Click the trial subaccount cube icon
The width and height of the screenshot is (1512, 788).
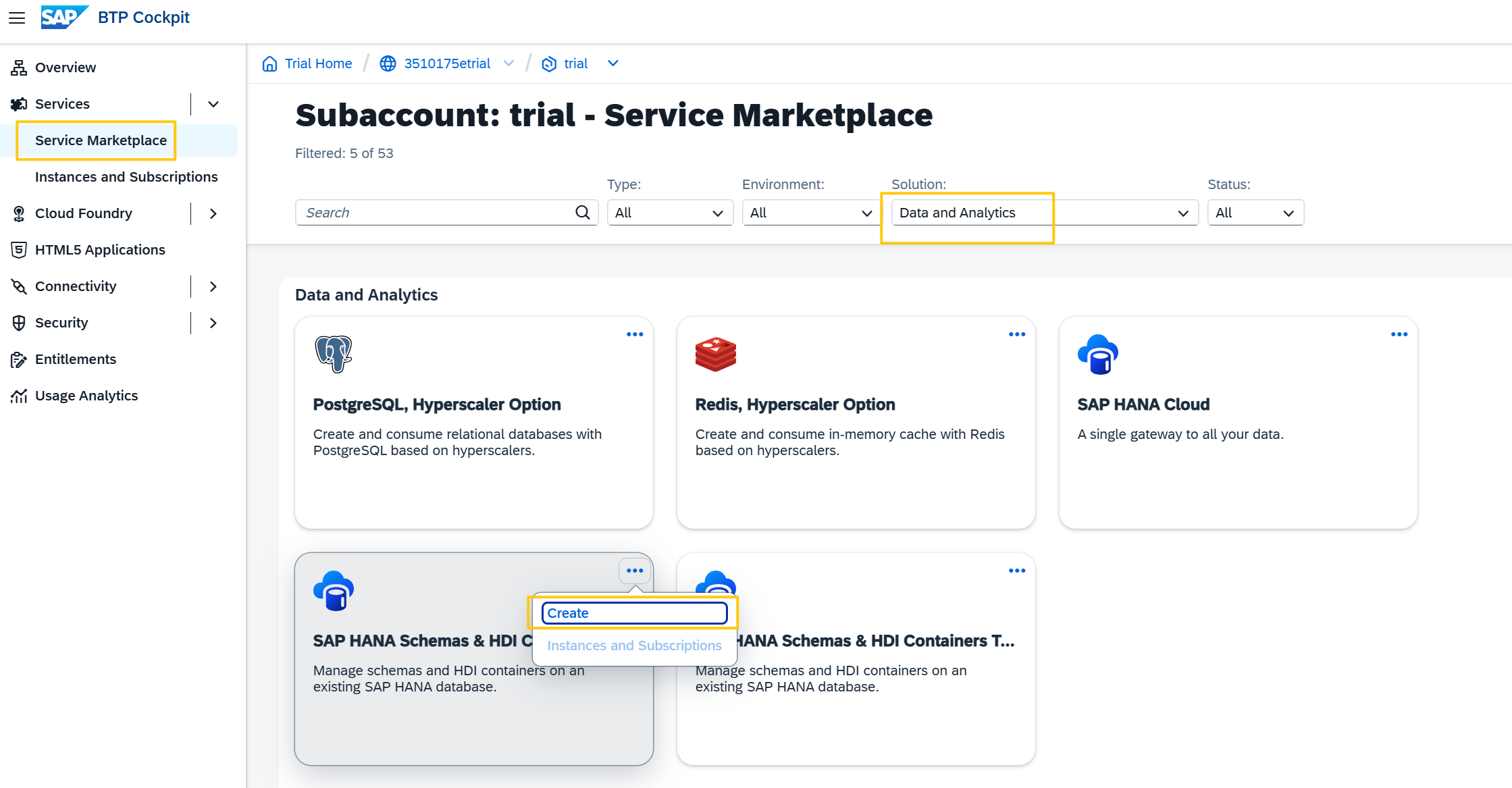(549, 63)
